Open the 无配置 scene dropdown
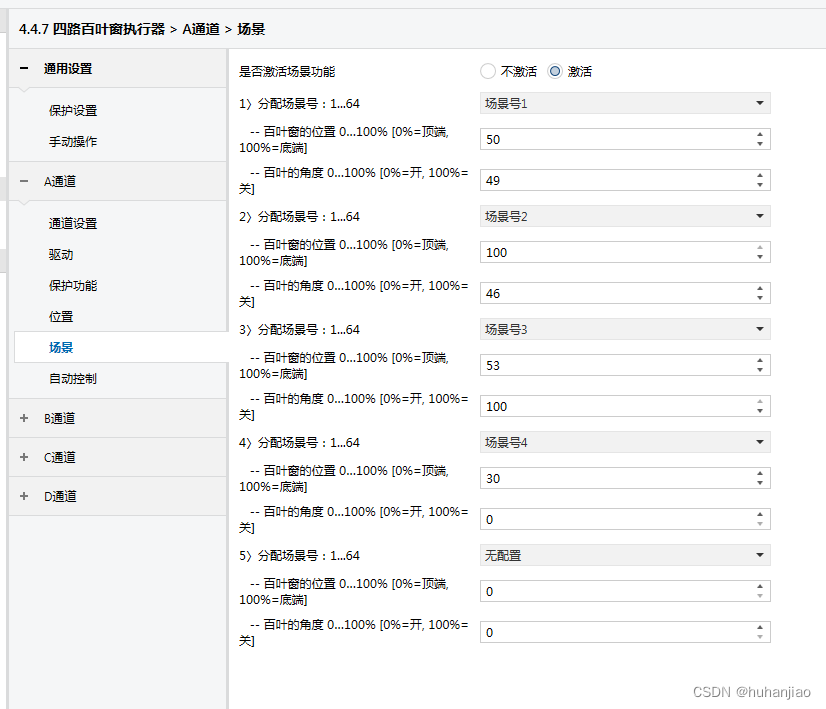Screen dimensions: 826x709 [x=624, y=555]
